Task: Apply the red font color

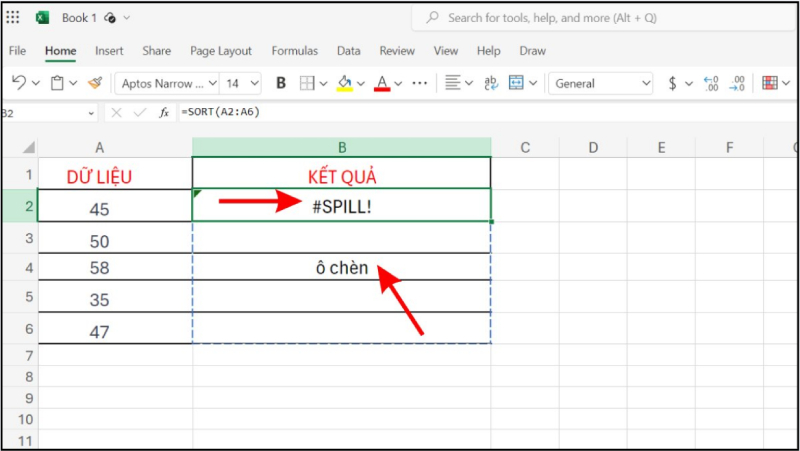Action: (x=382, y=83)
